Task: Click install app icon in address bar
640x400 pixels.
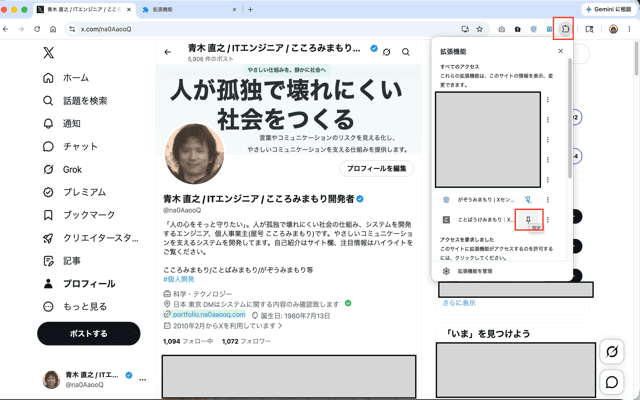Action: tap(465, 29)
